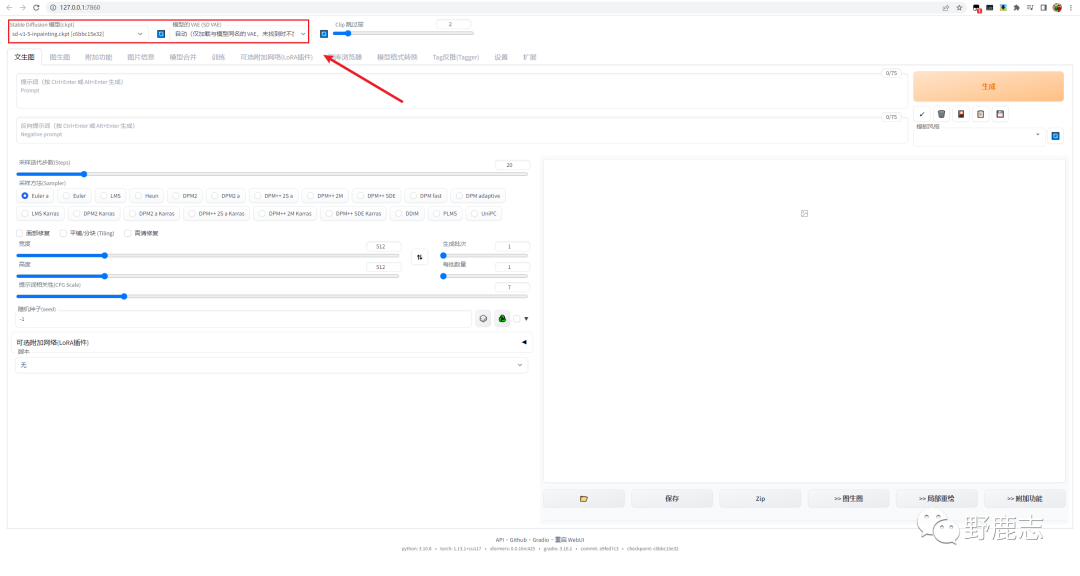Enable the 平铺/分块 (Tiling) checkbox
The height and width of the screenshot is (576, 1080).
click(x=63, y=234)
